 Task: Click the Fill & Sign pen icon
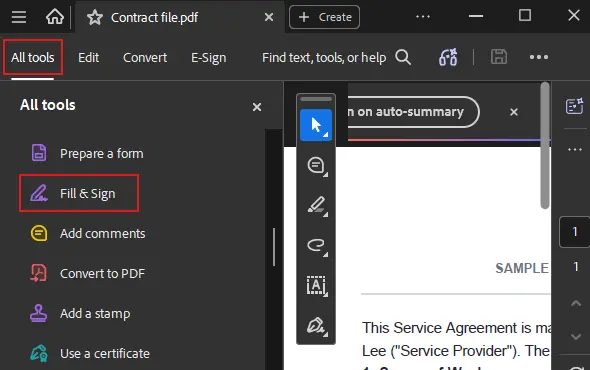point(39,193)
